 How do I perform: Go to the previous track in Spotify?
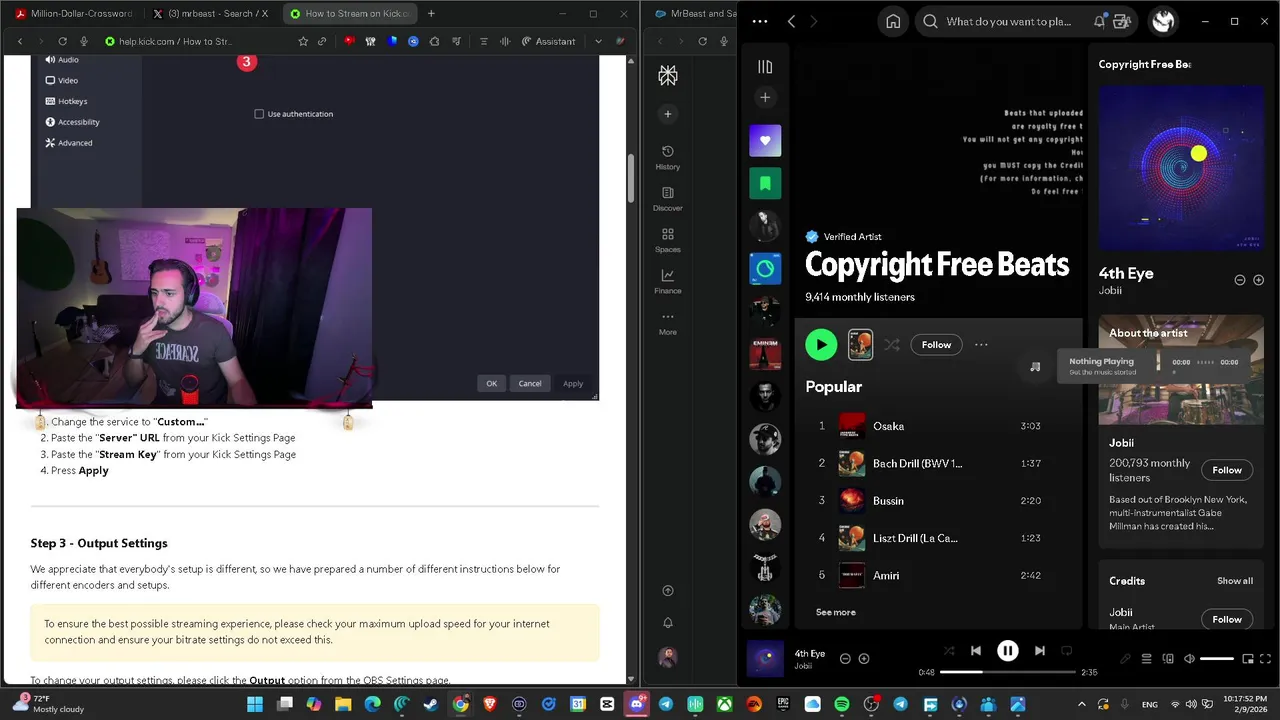pos(976,651)
